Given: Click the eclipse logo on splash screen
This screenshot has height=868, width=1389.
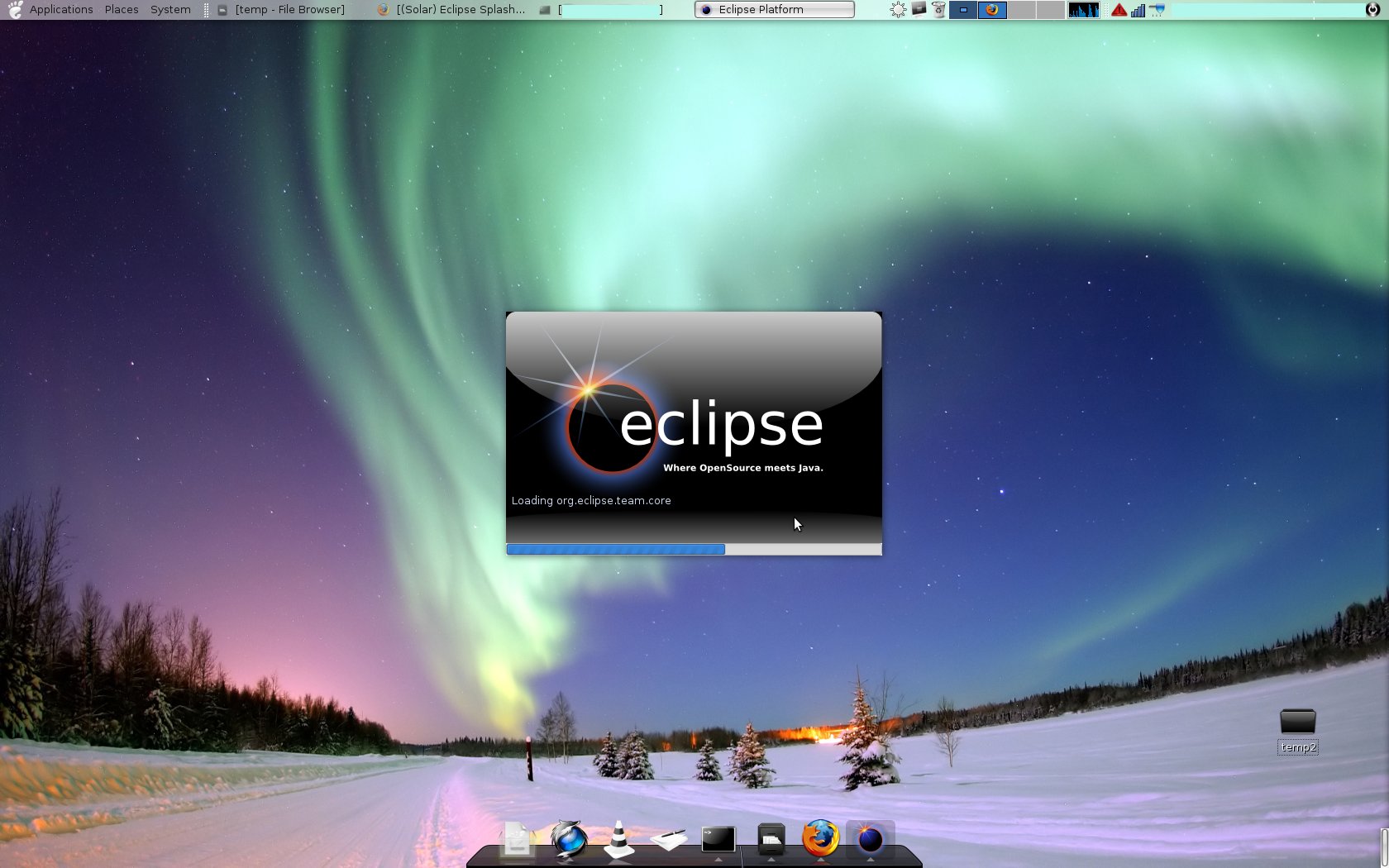Looking at the screenshot, I should pyautogui.click(x=694, y=426).
